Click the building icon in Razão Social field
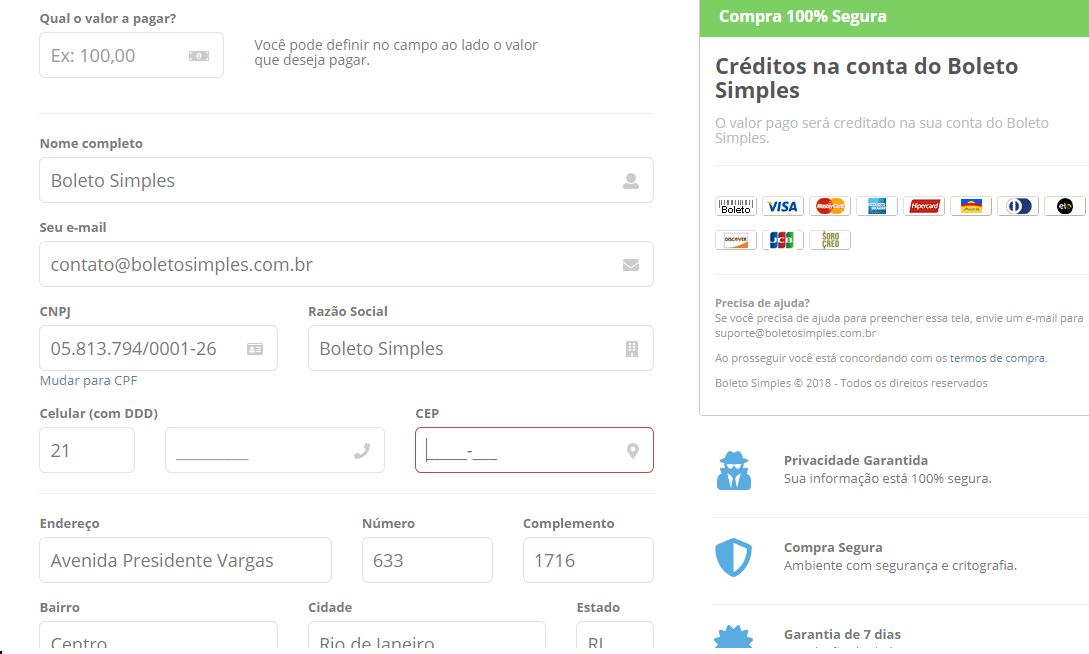Image resolution: width=1089 pixels, height=654 pixels. [631, 349]
